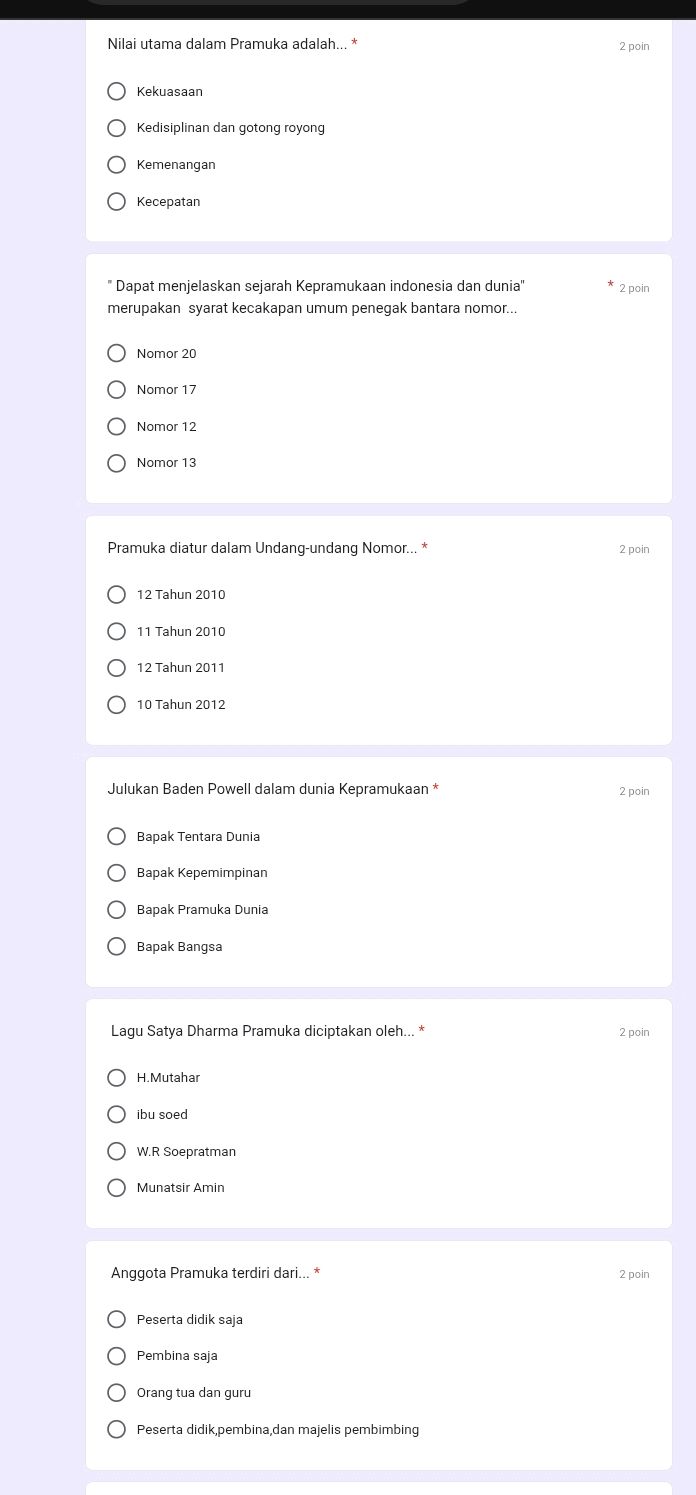Pick the "12 Tahun 2011" answer
Screen dimensions: 696x1495
pos(117,668)
